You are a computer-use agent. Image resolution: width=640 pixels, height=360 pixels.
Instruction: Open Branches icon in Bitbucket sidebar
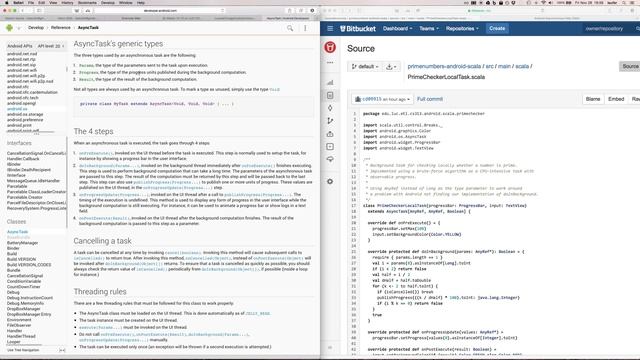[330, 121]
